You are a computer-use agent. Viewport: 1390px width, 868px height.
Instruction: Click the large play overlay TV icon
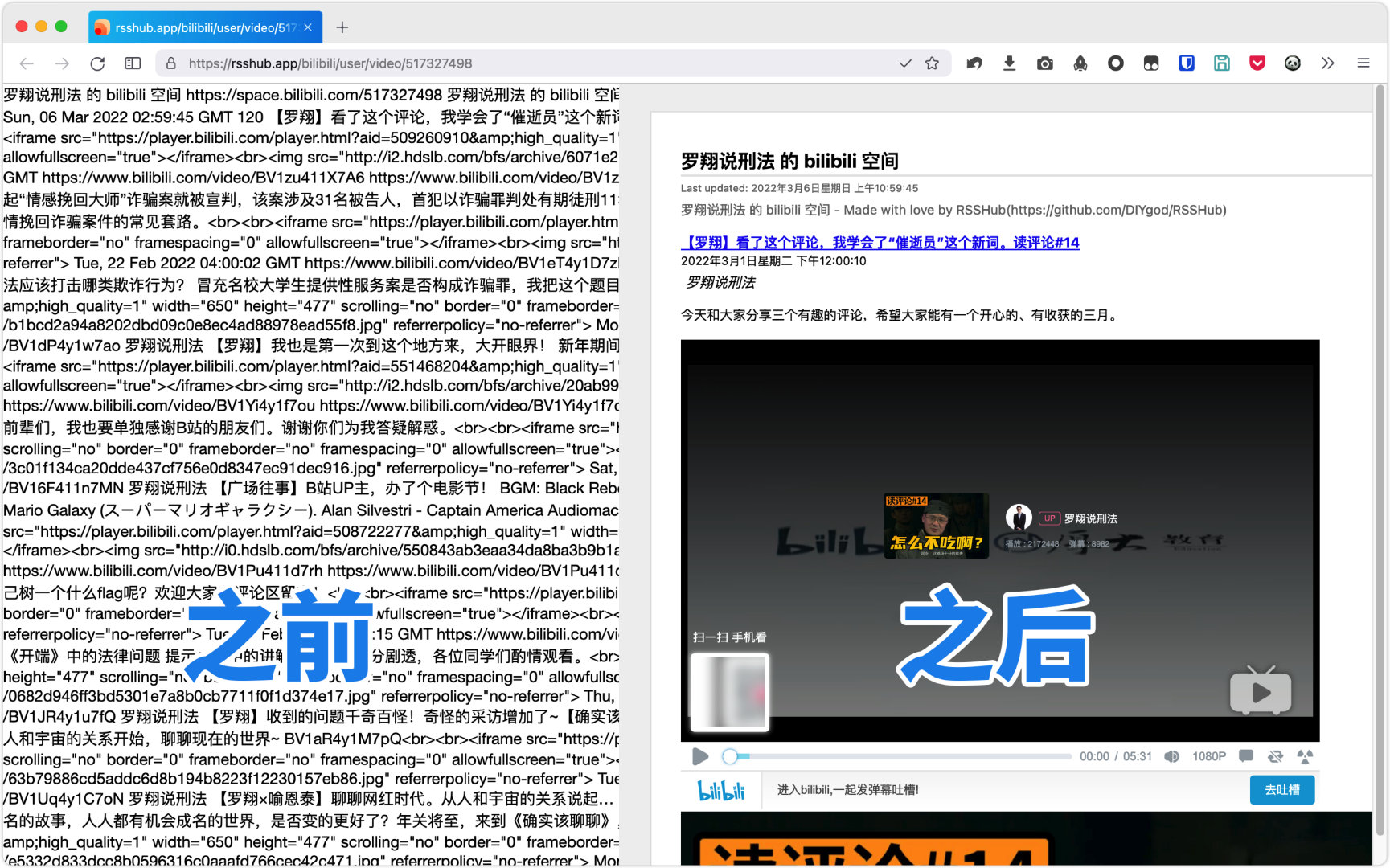point(1261,690)
